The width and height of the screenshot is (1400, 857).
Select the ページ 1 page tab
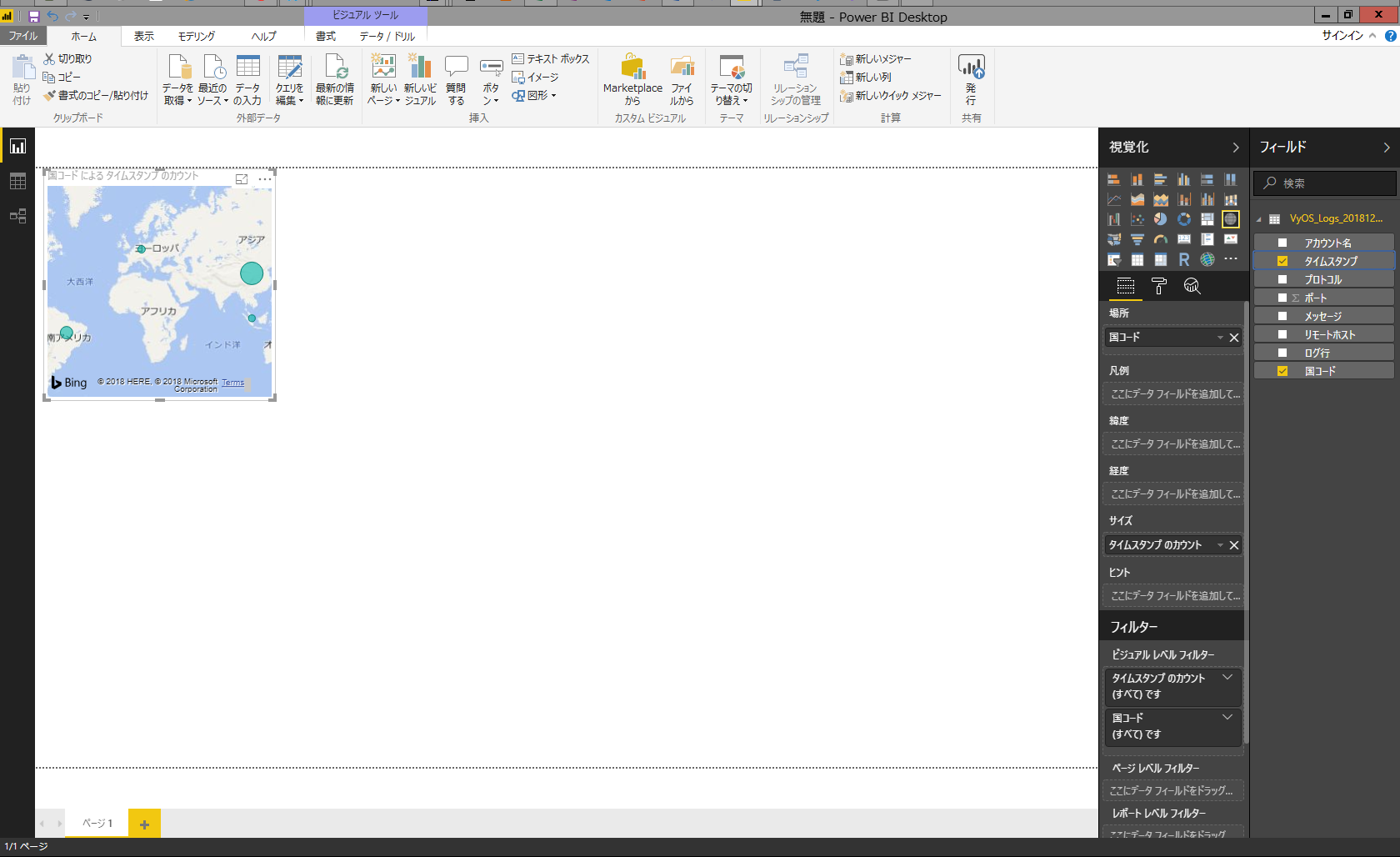97,824
